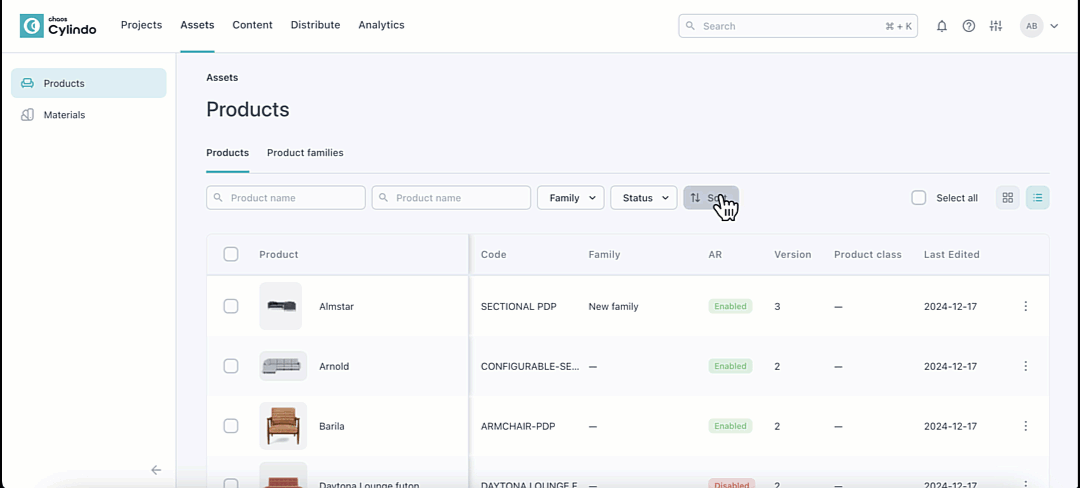Toggle the table header checkbox
Image resolution: width=1080 pixels, height=488 pixels.
231,254
